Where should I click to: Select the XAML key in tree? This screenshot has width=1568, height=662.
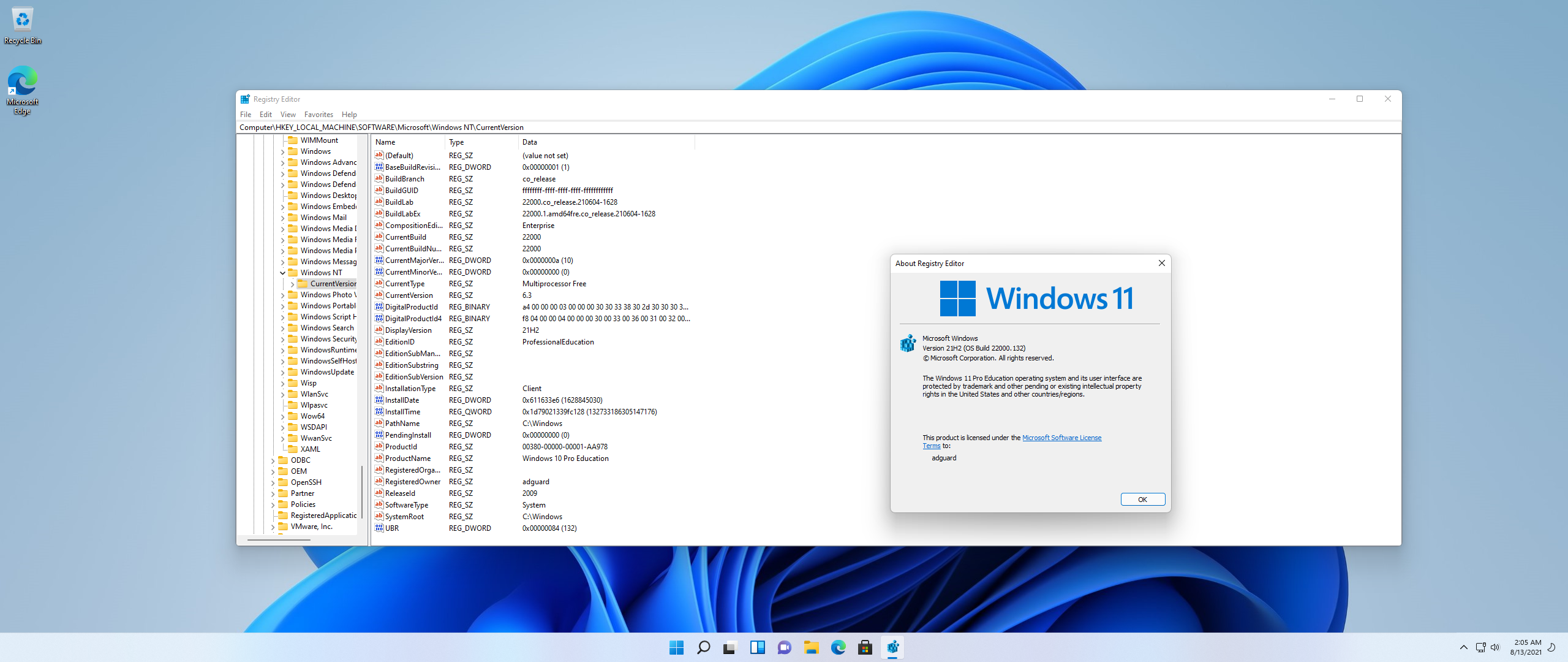[x=310, y=449]
